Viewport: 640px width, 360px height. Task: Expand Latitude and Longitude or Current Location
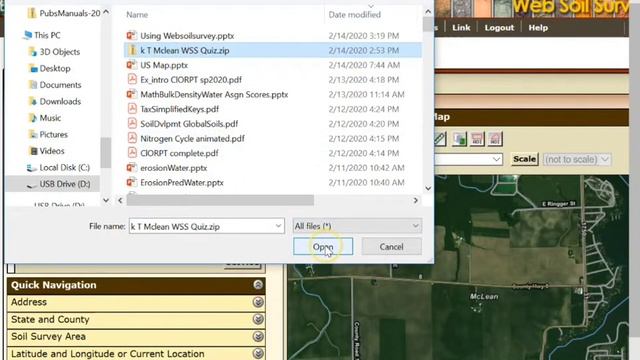[258, 353]
